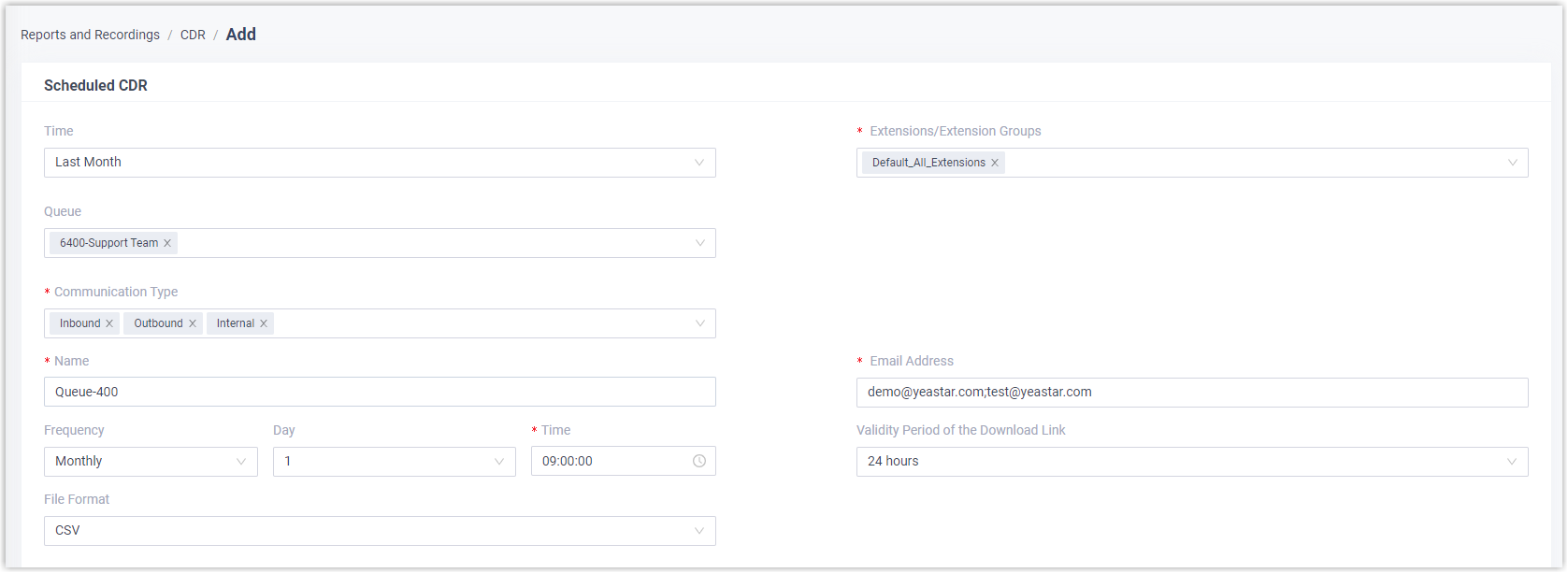Click the Add breadcrumb title

[x=240, y=35]
